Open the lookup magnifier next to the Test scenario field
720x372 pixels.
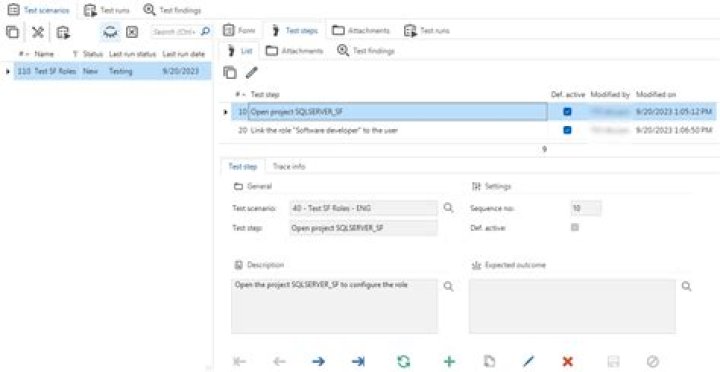tap(448, 208)
